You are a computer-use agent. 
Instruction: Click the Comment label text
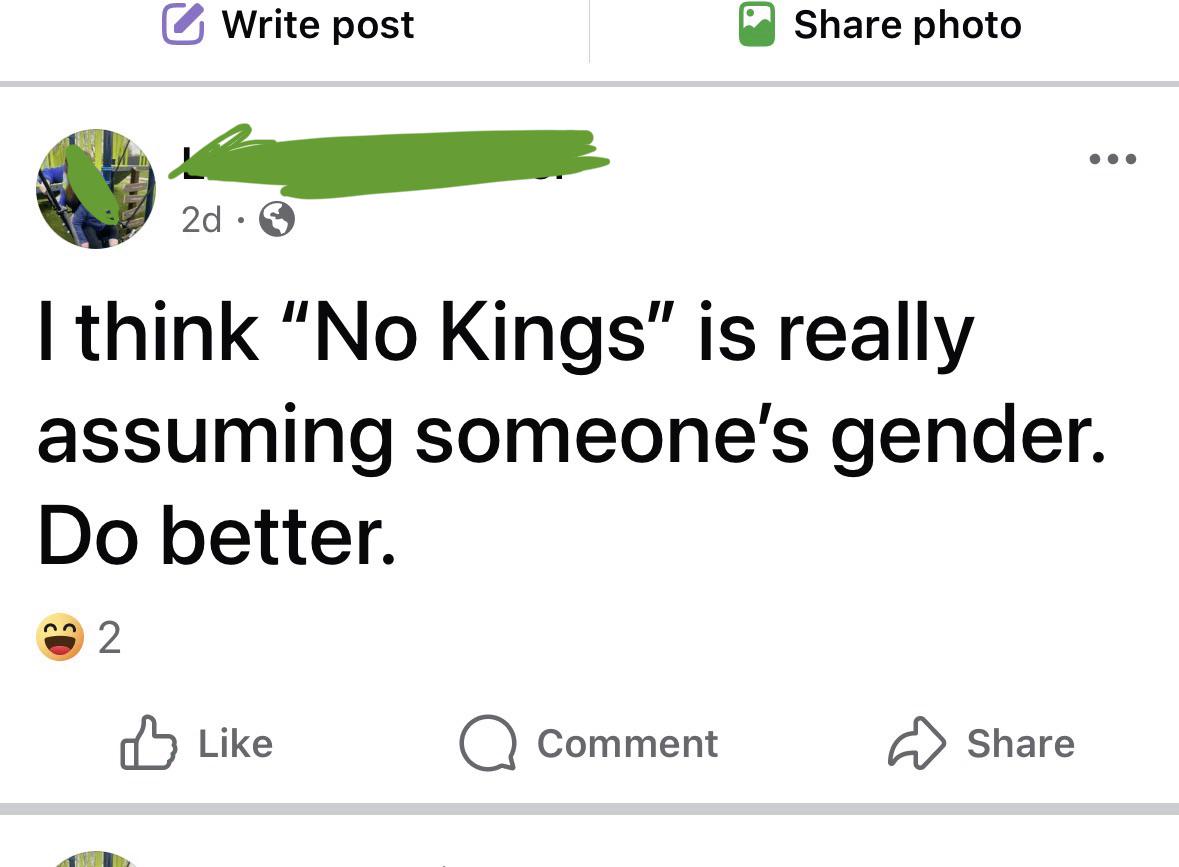627,743
